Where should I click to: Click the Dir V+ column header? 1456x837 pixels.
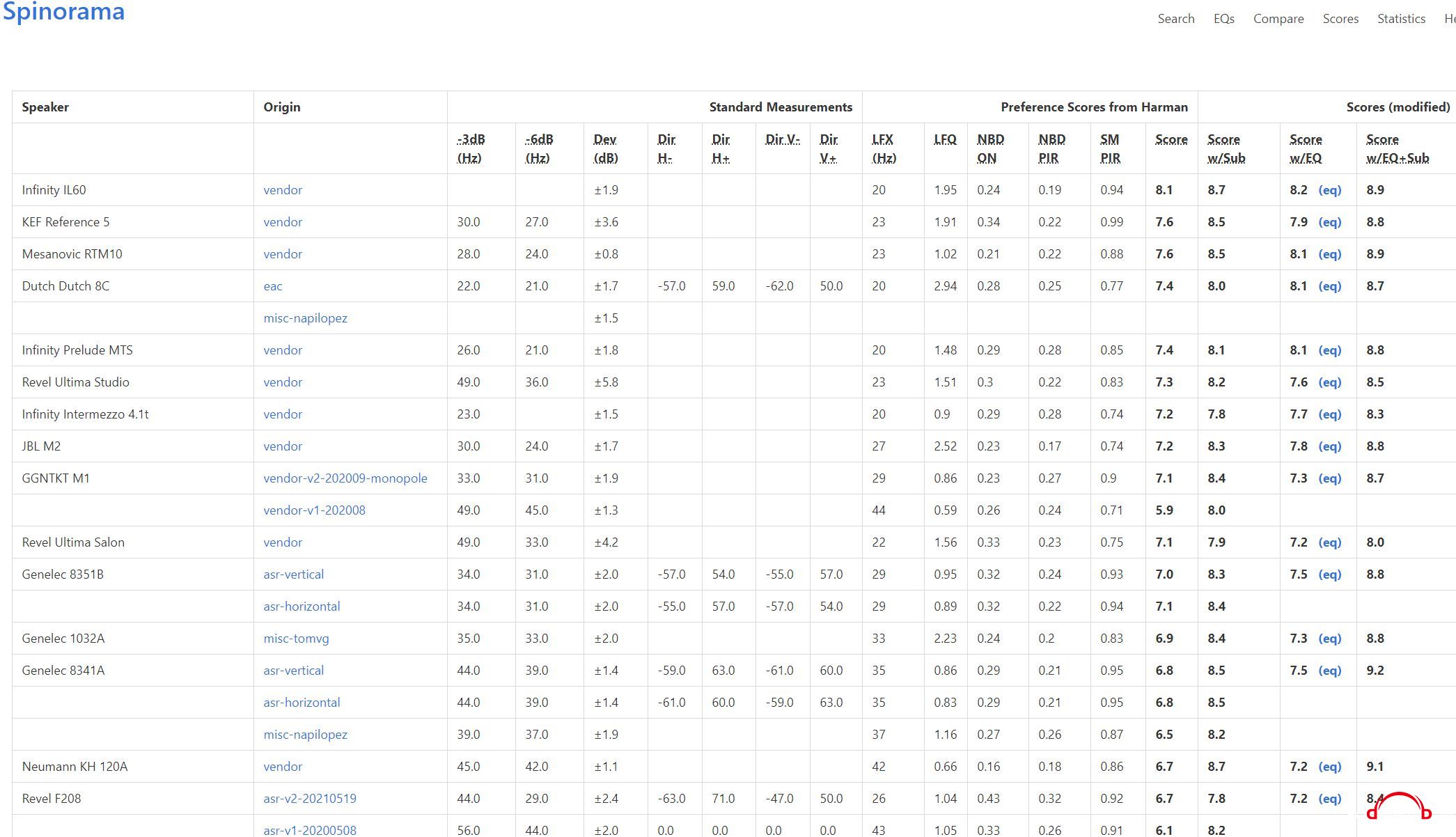pyautogui.click(x=829, y=148)
